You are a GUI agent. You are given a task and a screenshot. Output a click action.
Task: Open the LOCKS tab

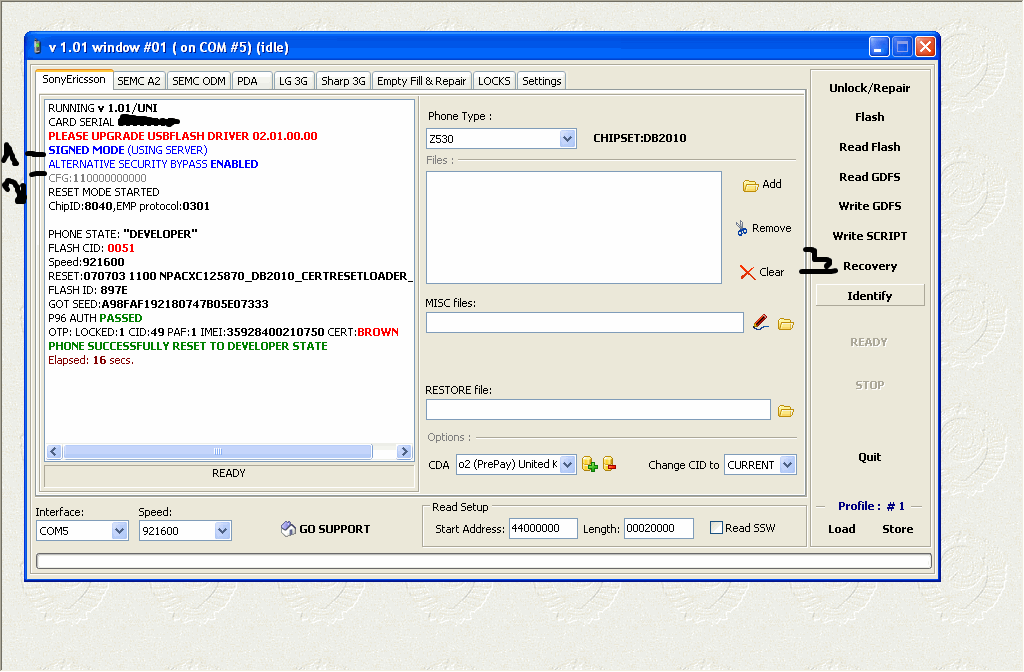pos(494,81)
